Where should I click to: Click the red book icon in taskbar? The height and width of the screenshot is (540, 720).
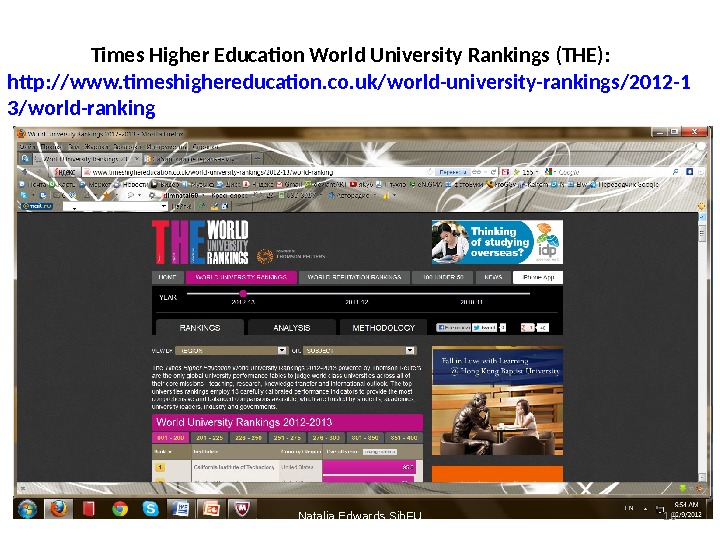89,509
